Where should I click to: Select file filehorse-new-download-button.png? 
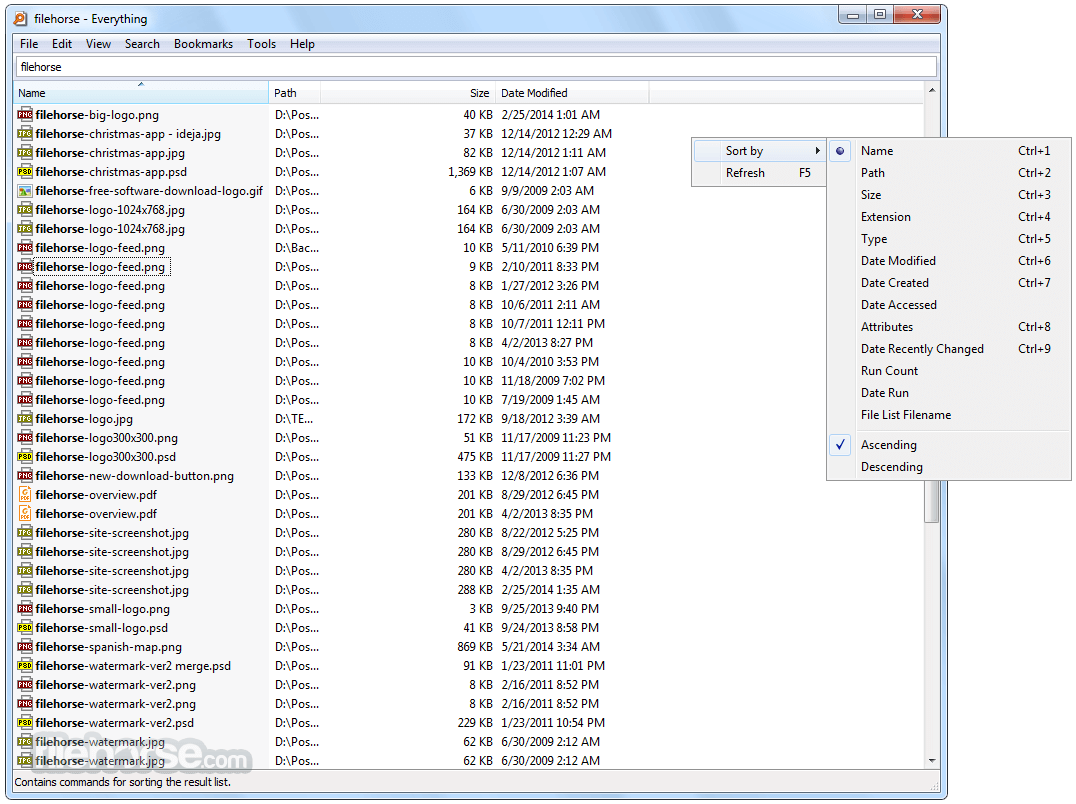134,475
